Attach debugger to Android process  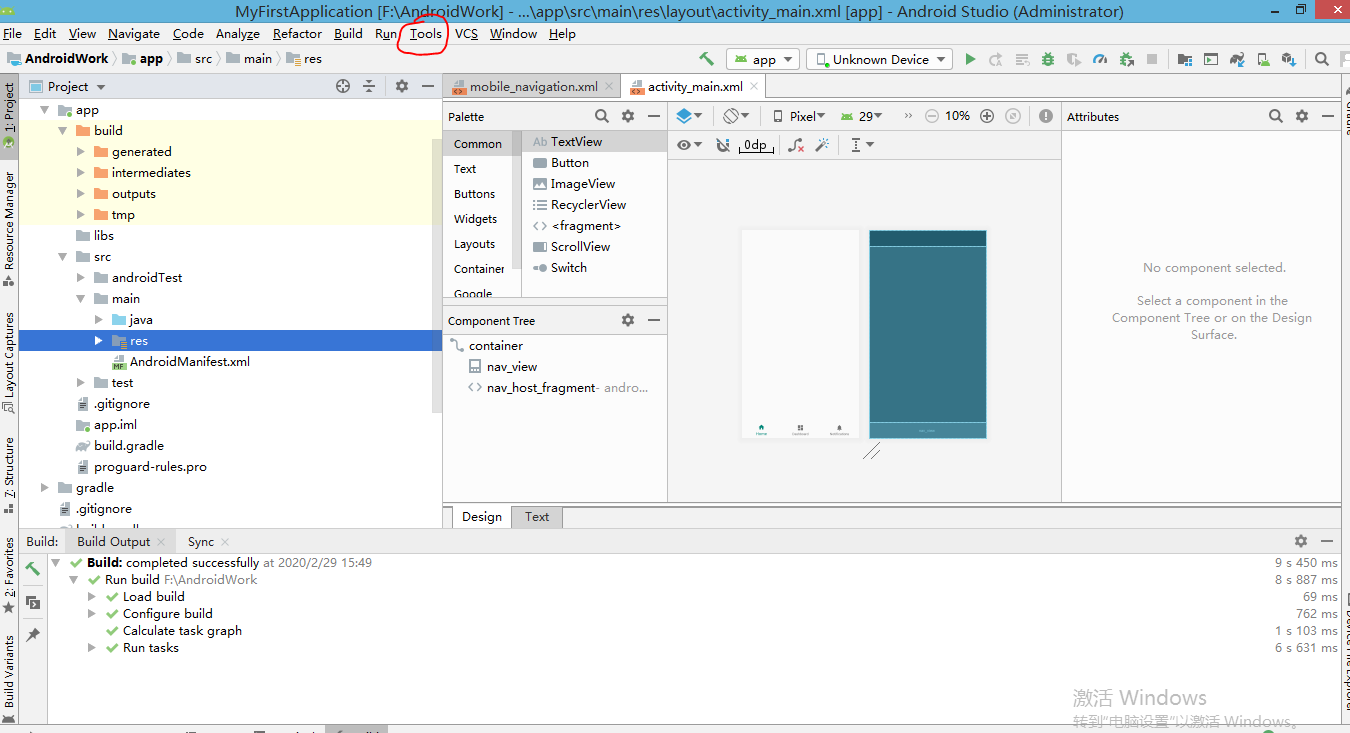[x=1126, y=59]
